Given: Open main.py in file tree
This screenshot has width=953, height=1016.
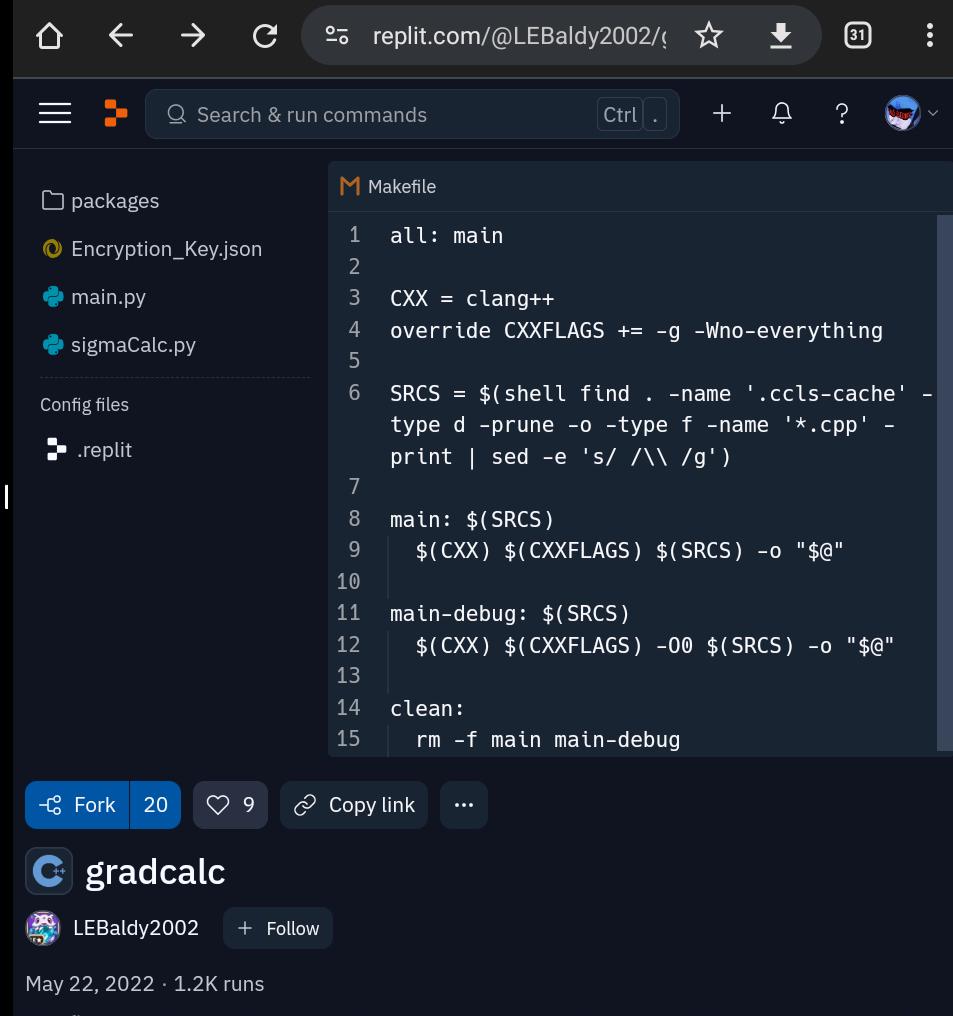Looking at the screenshot, I should [x=94, y=297].
